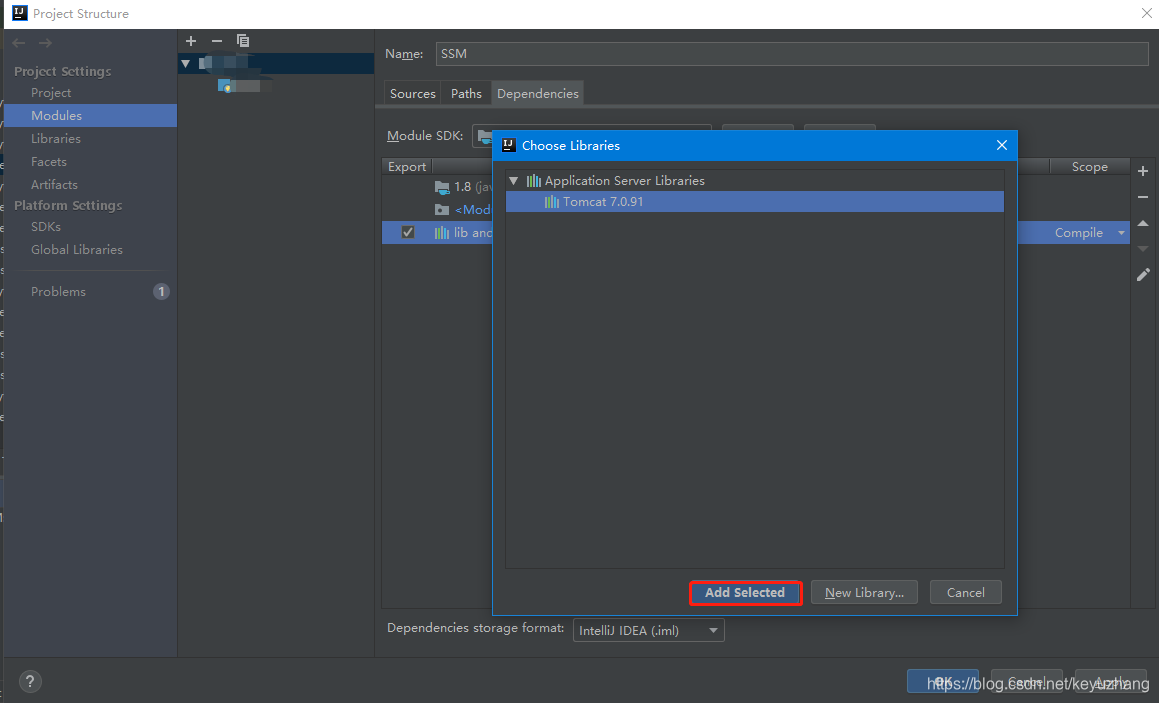Click the back navigation arrow
Viewport: 1159px width, 703px height.
(x=19, y=43)
